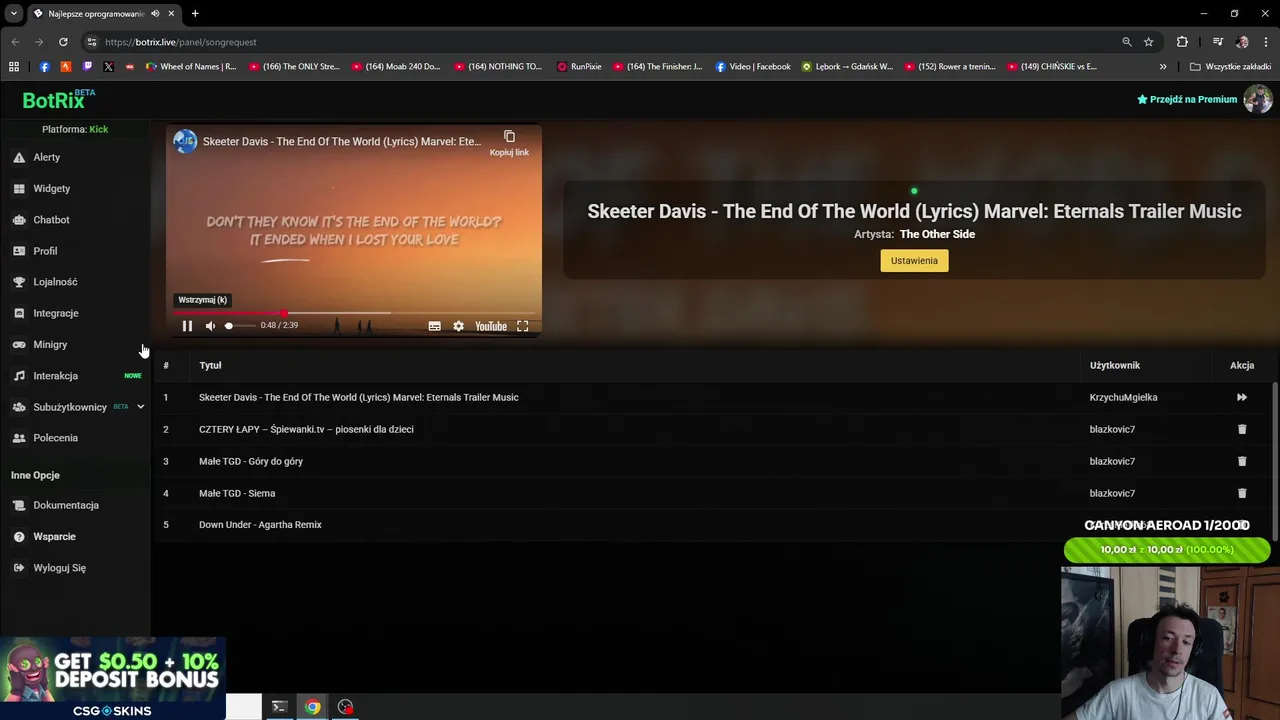Click the Ustawienia button

[x=914, y=261]
